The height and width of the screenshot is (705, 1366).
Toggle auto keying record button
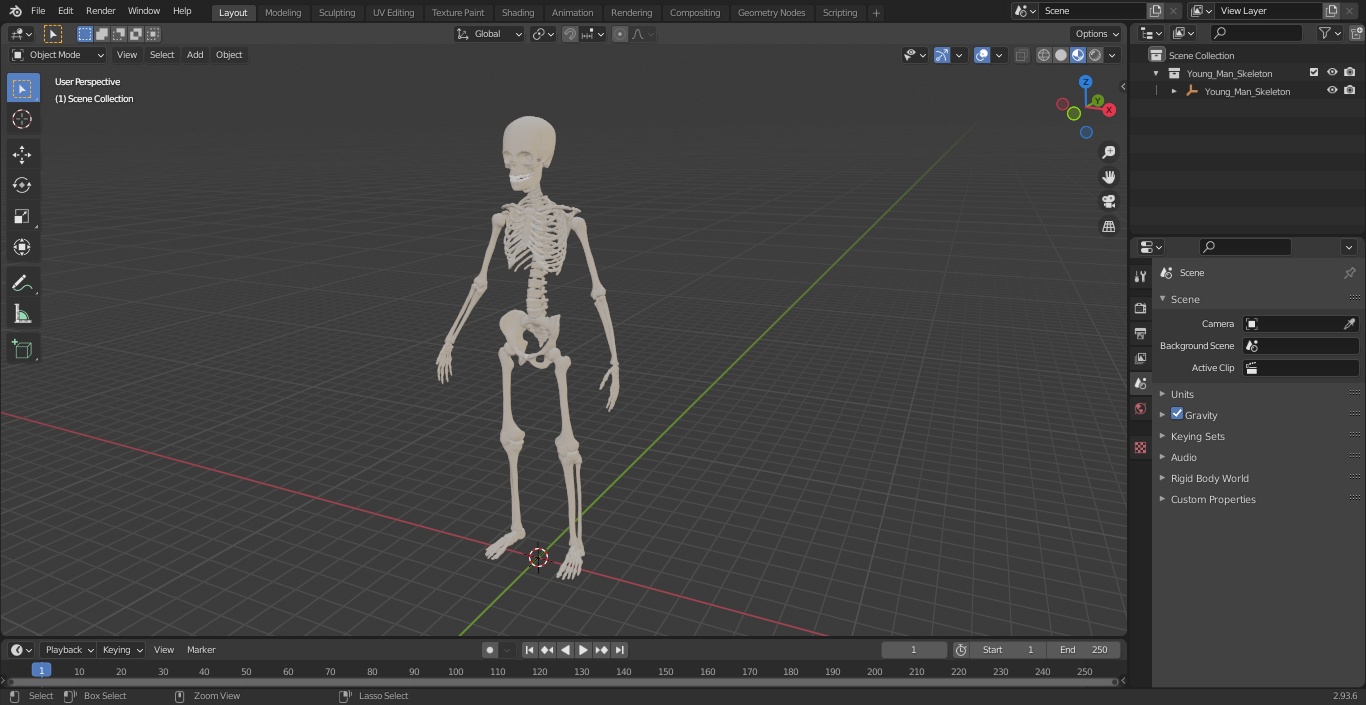489,650
